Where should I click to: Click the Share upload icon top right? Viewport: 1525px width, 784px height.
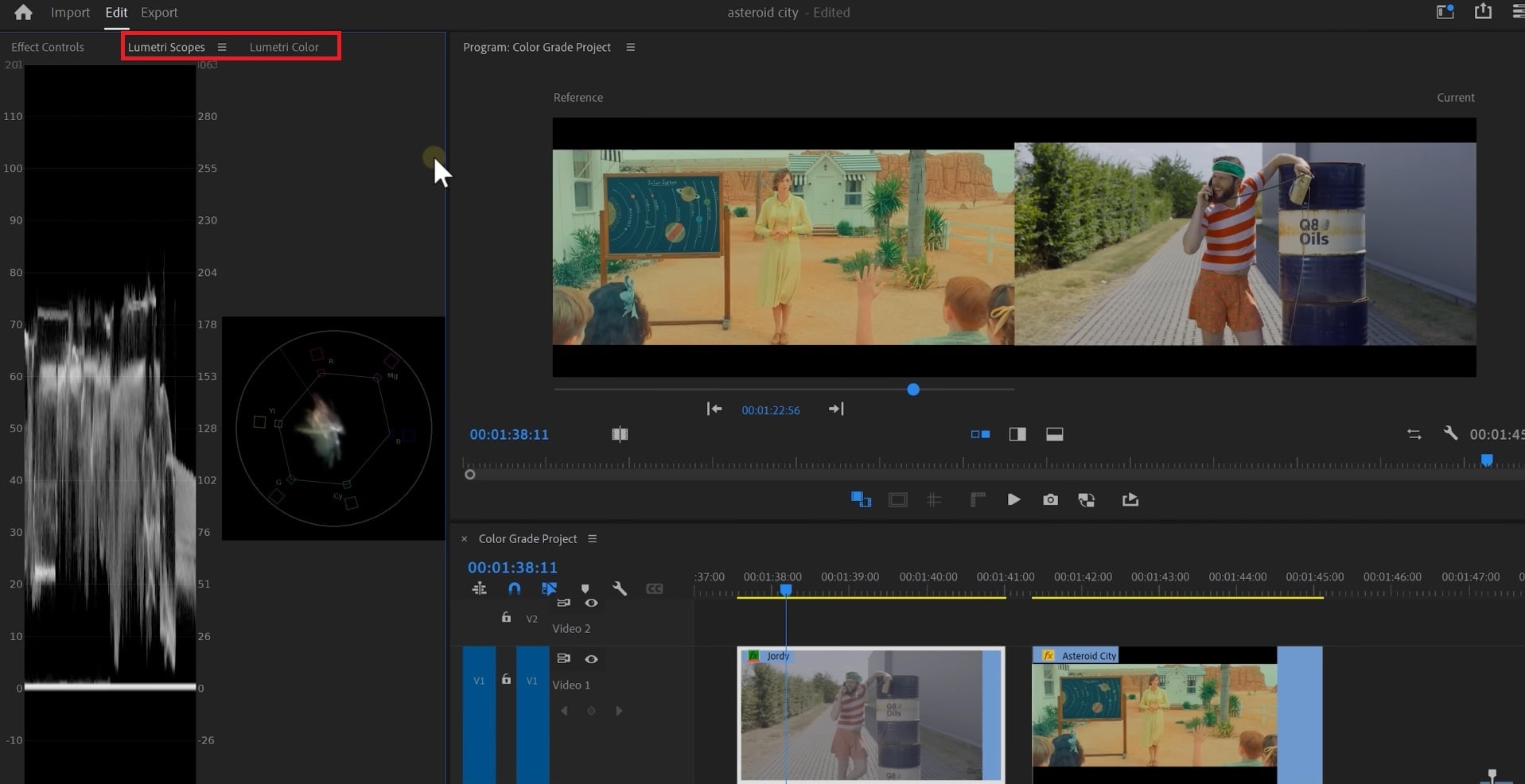[1483, 12]
